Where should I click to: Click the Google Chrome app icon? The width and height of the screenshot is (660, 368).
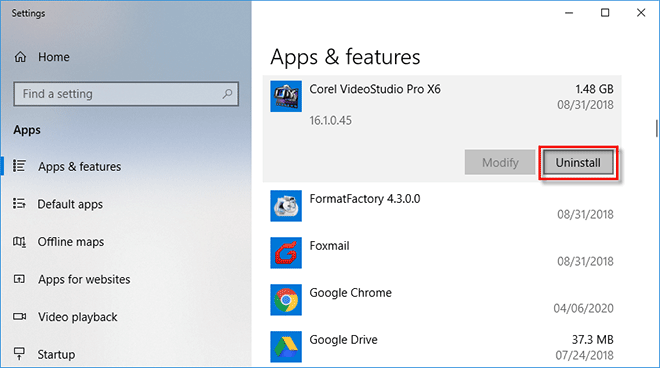coord(286,300)
